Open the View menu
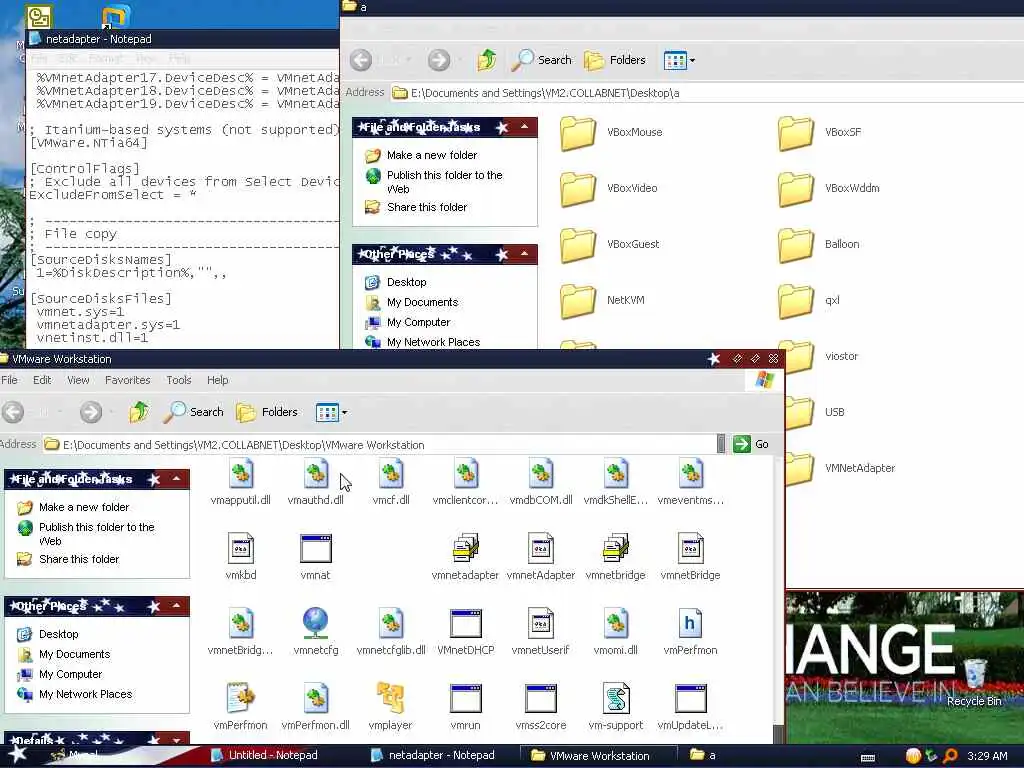The image size is (1024, 768). coord(78,380)
